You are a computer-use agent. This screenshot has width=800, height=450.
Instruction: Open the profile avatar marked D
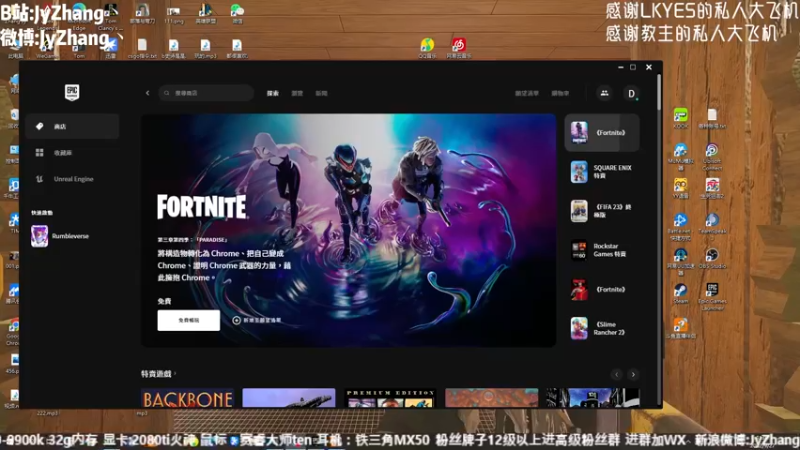pos(632,93)
